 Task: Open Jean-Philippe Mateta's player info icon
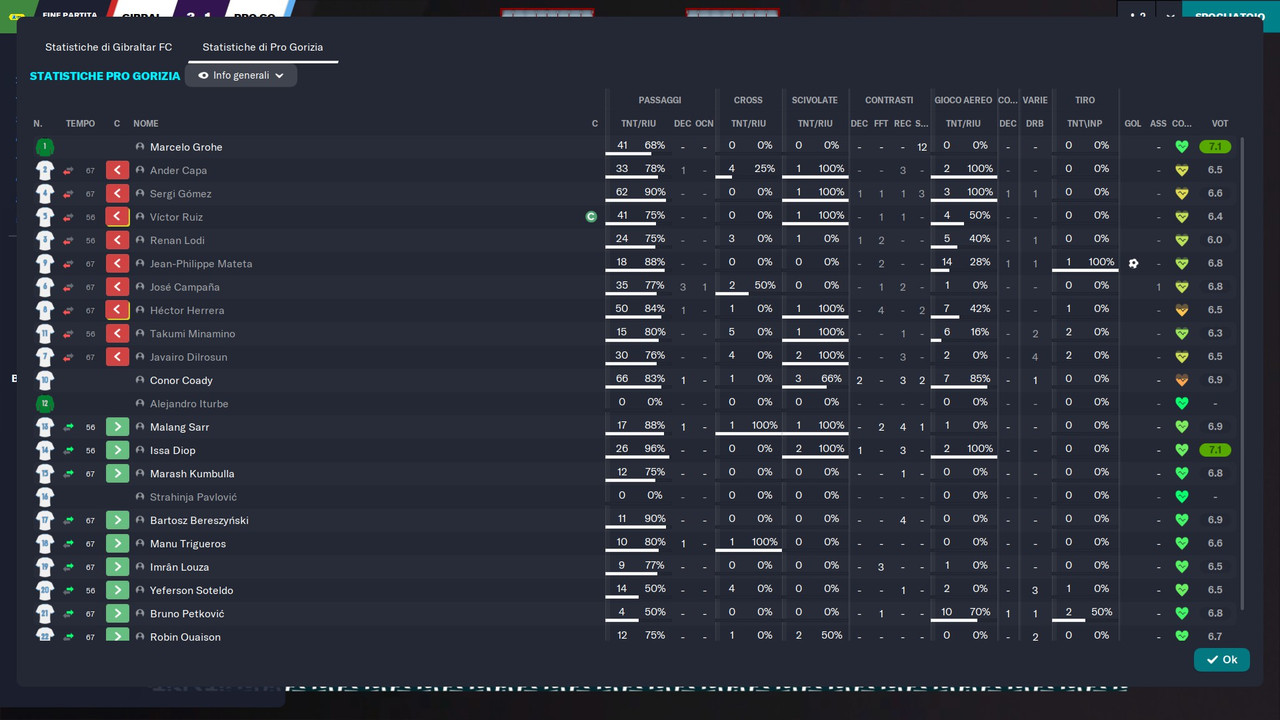pos(140,264)
